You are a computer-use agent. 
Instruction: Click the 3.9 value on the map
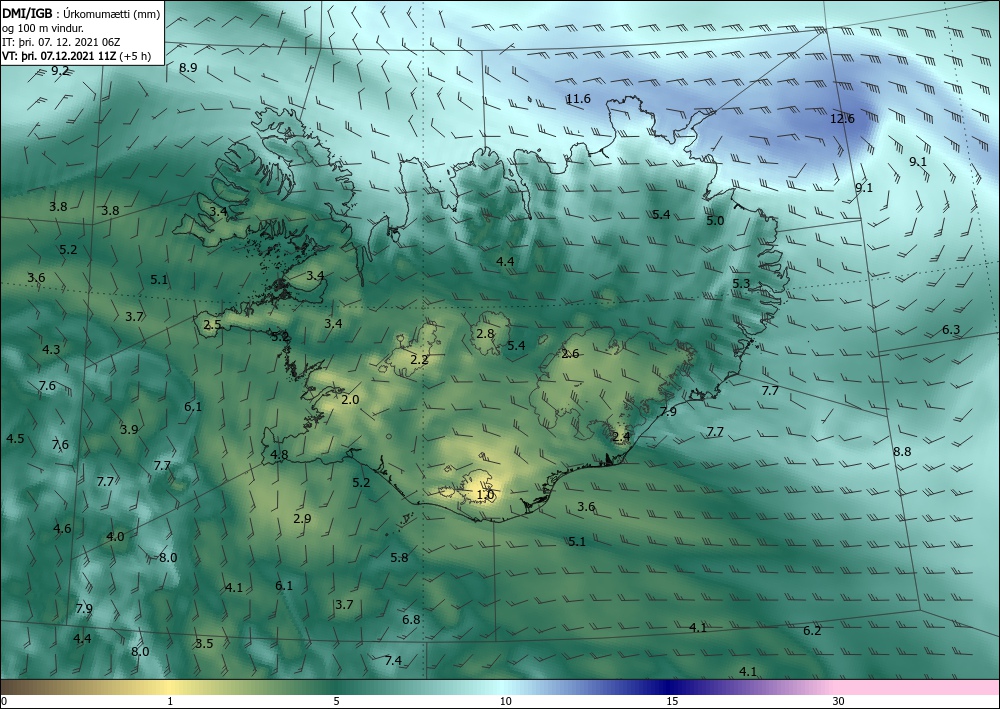(129, 430)
